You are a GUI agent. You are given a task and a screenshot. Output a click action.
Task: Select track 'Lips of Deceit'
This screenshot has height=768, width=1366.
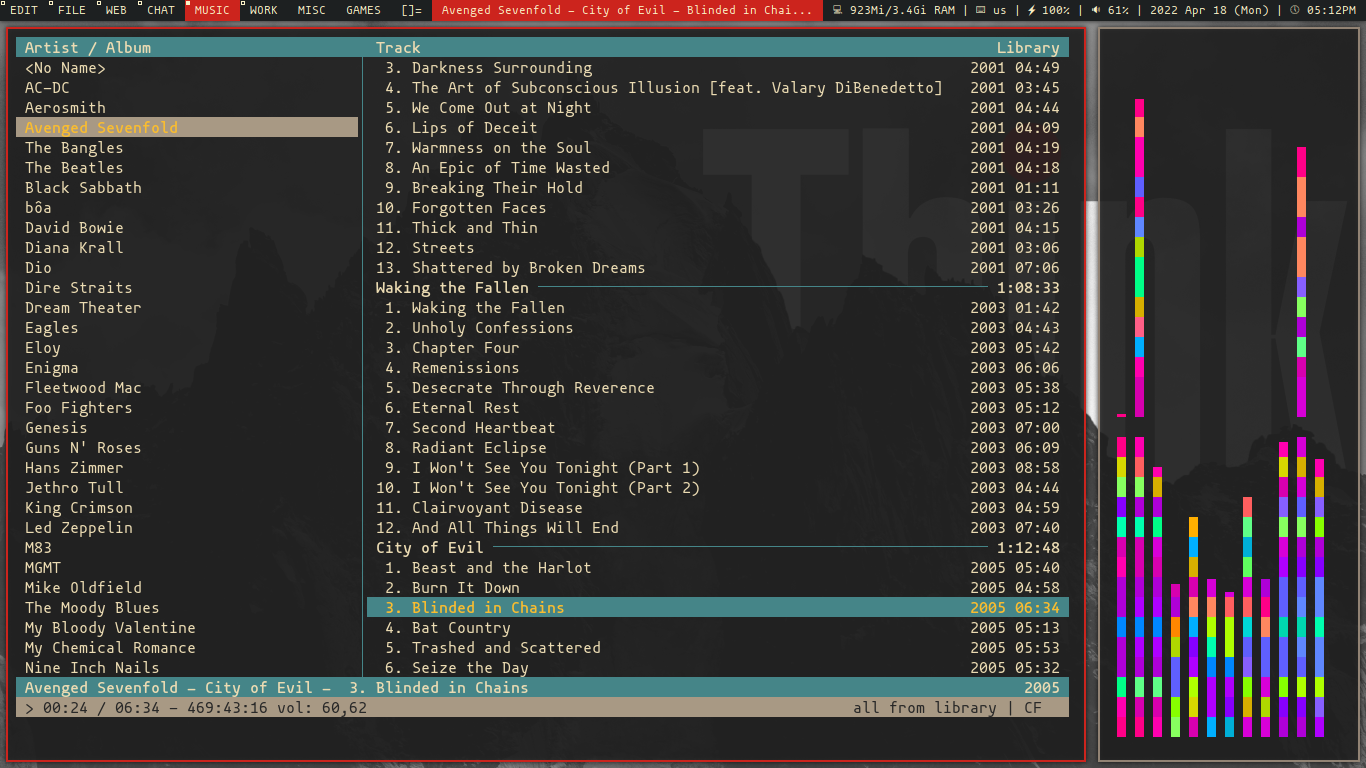pos(717,128)
